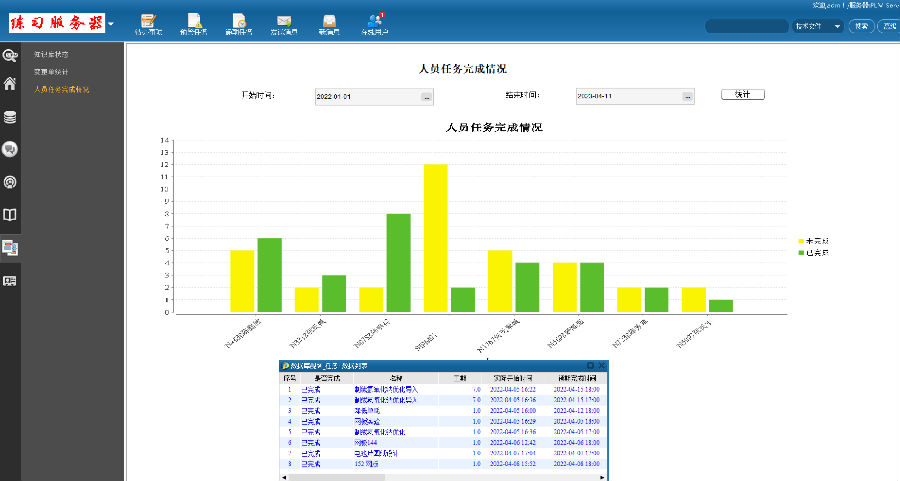Click the search text field in header

pos(746,26)
